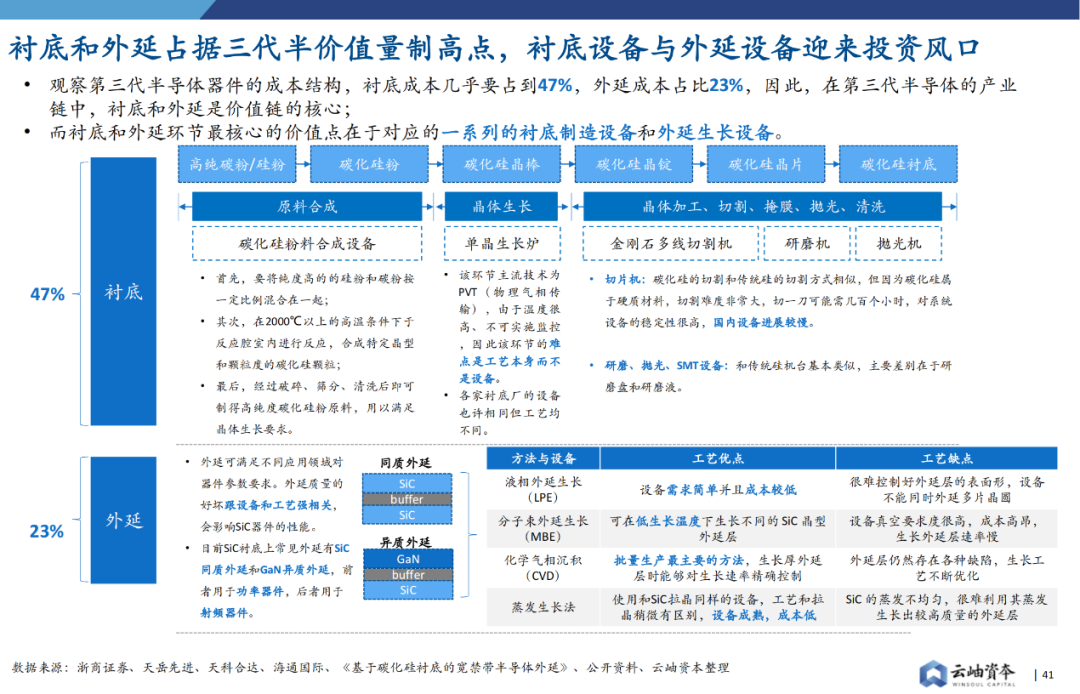
Task: Select the page number 41
Action: [1048, 675]
